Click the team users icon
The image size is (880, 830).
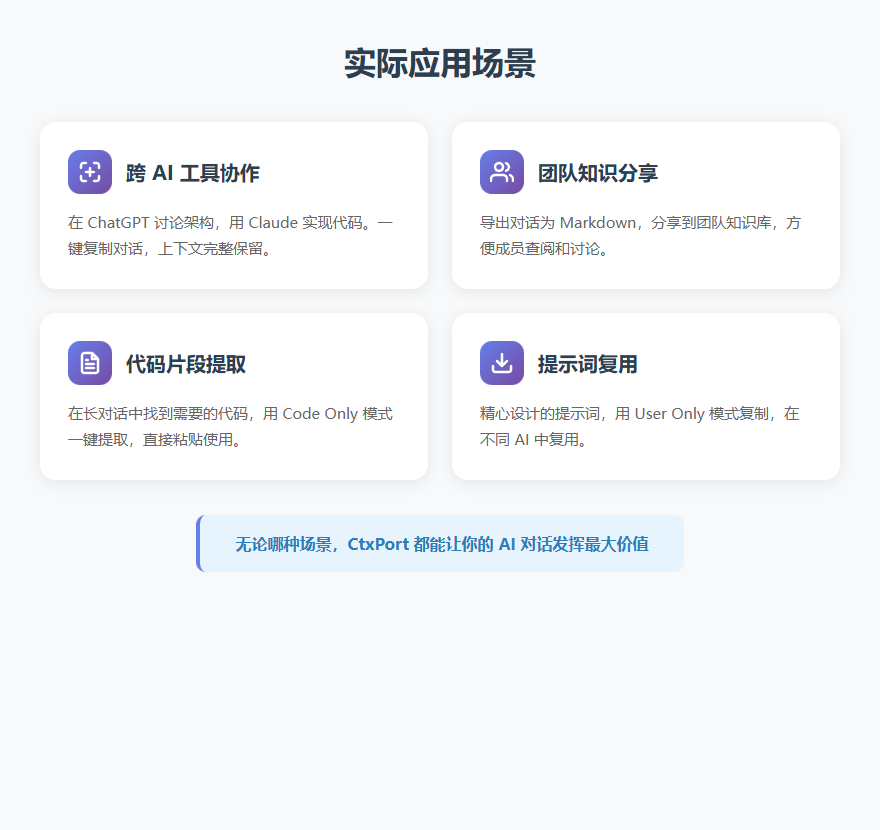pos(502,172)
